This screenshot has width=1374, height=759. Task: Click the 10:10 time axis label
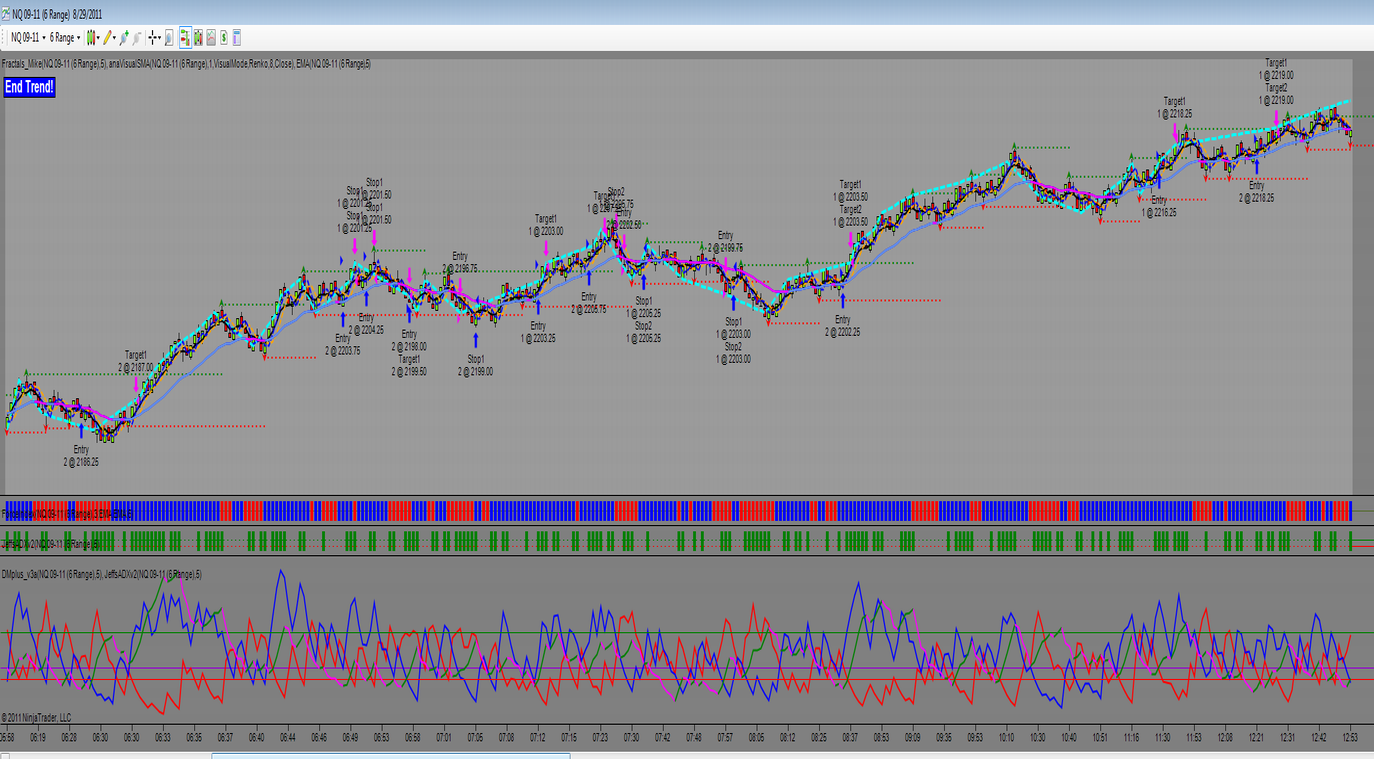[1006, 738]
